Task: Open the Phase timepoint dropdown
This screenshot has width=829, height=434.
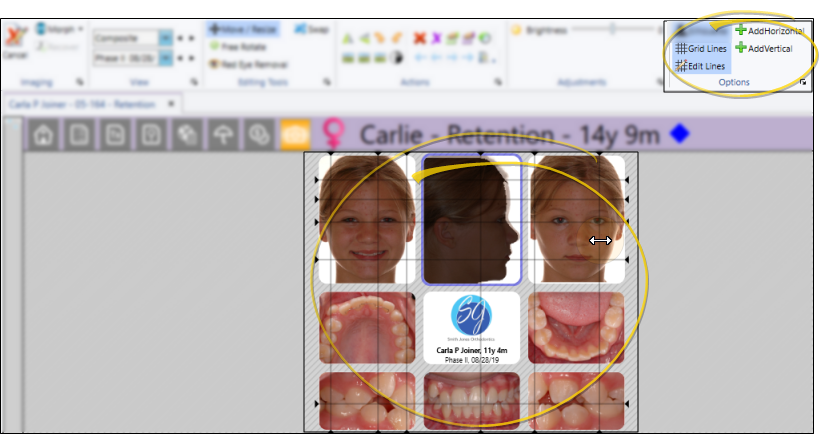Action: tap(165, 58)
